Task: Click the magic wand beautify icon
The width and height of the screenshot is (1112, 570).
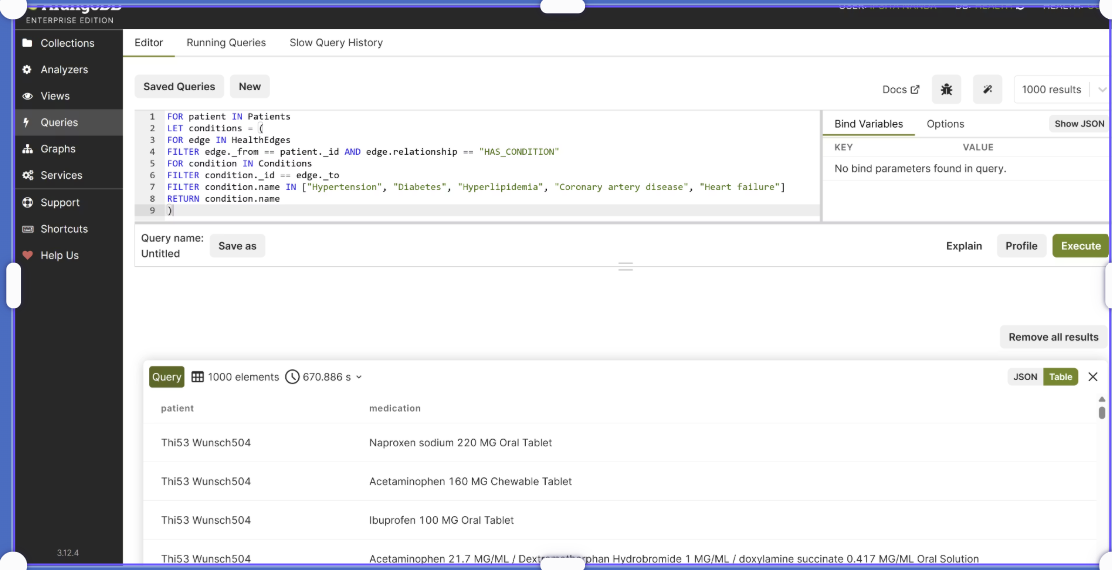Action: click(x=987, y=89)
